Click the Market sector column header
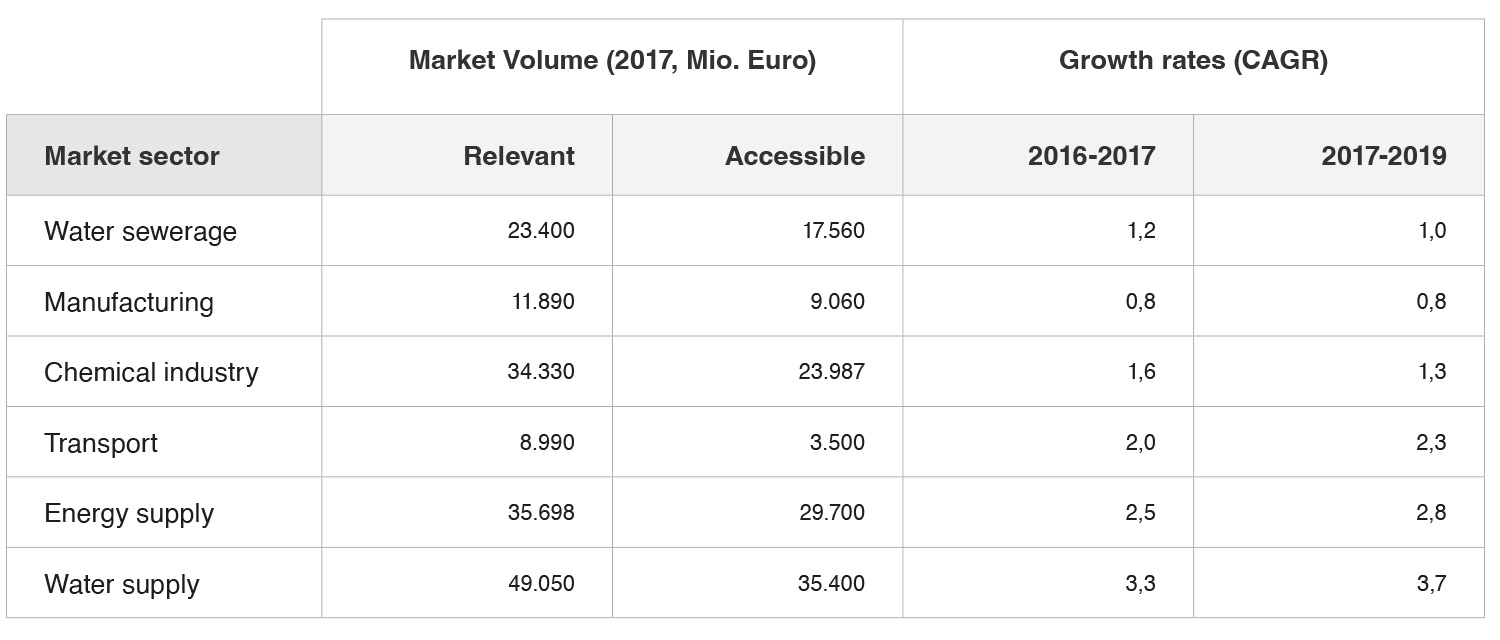This screenshot has height=640, width=1500. 131,156
